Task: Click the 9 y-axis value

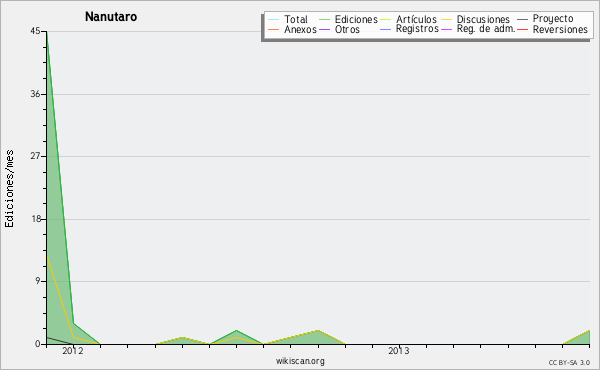Action: pyautogui.click(x=38, y=281)
